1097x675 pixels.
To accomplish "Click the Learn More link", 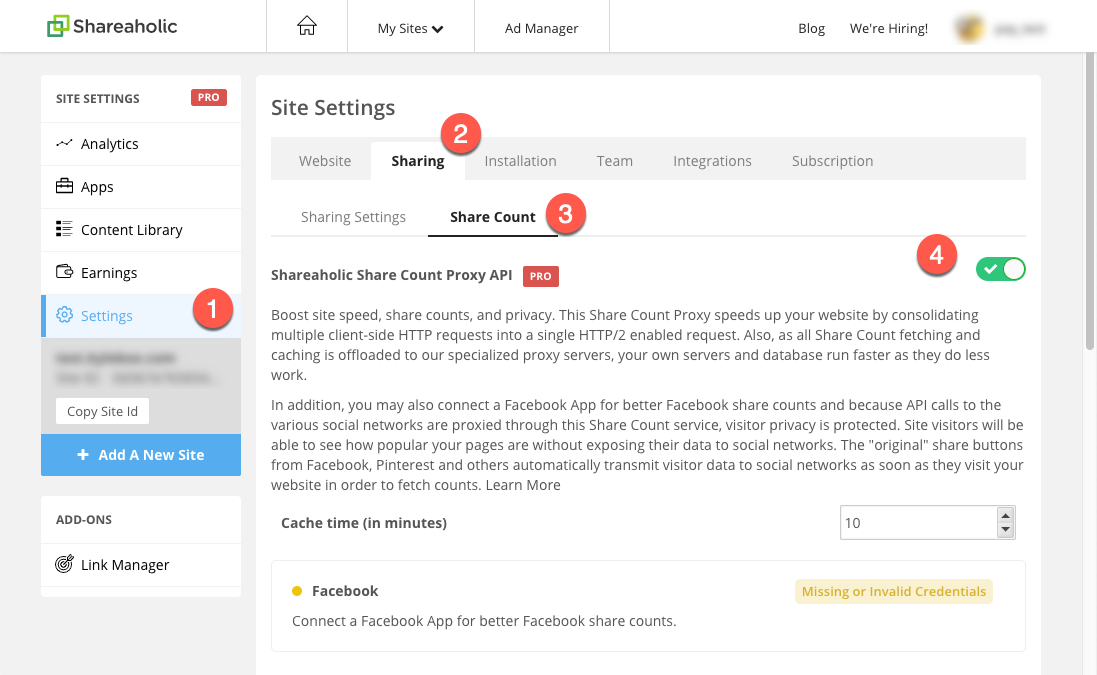I will tap(523, 485).
